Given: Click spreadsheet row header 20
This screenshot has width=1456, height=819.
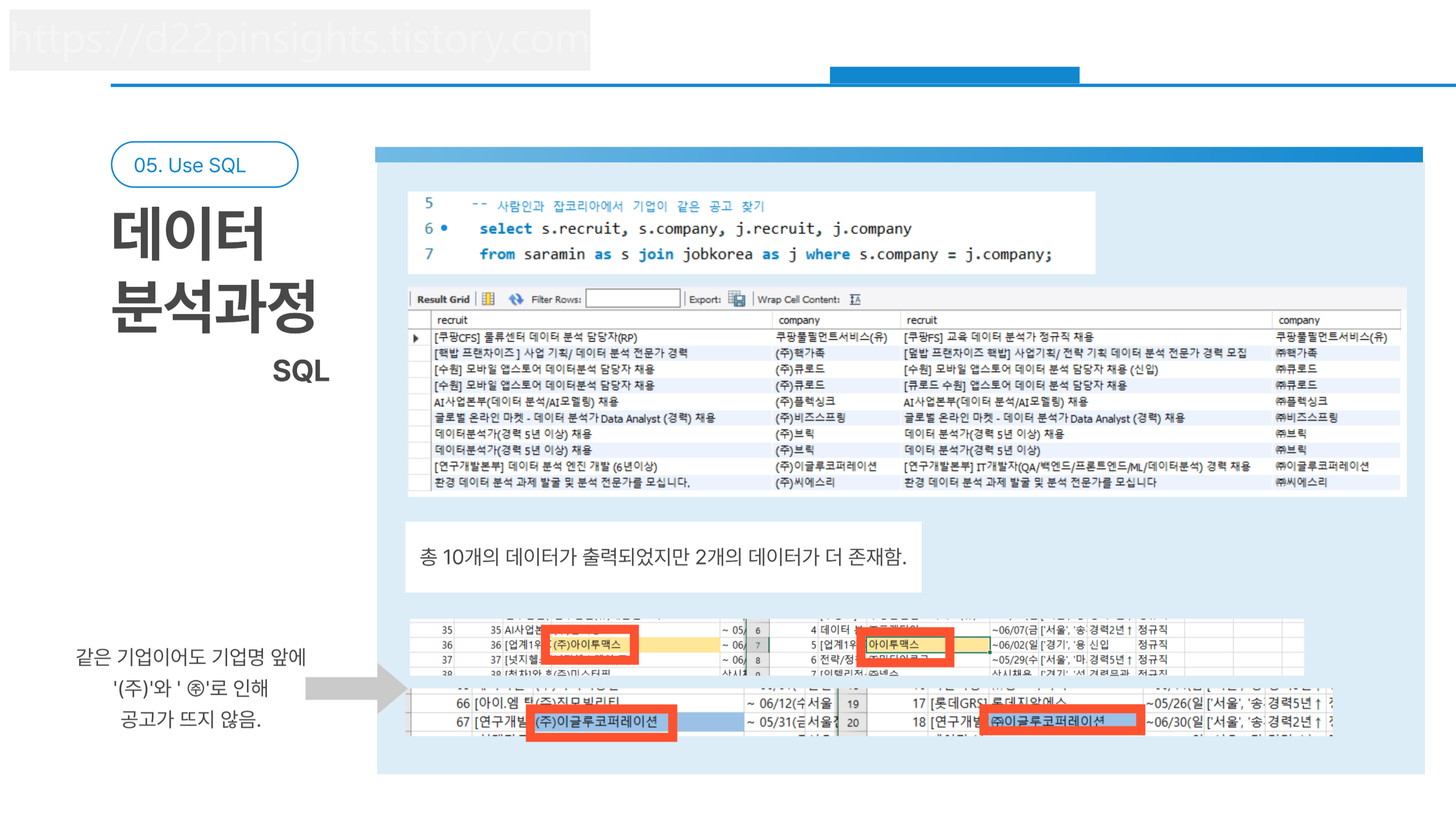Looking at the screenshot, I should pyautogui.click(x=853, y=722).
